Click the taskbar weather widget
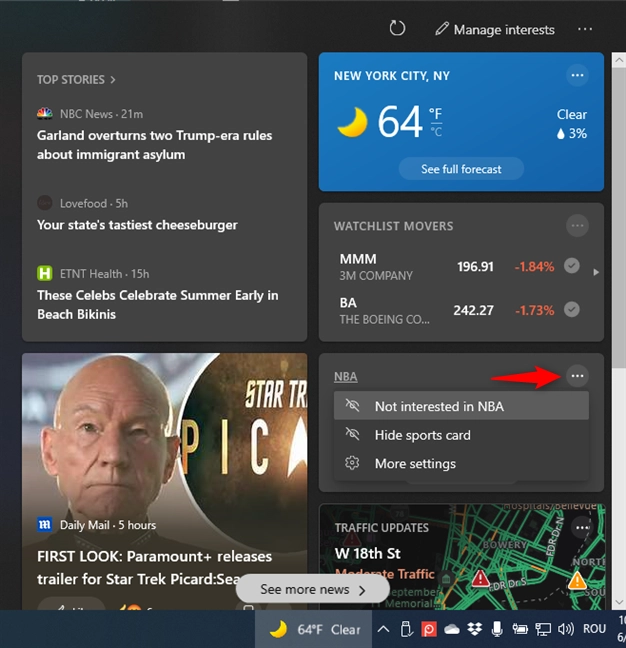Viewport: 626px width, 648px height. tap(314, 629)
